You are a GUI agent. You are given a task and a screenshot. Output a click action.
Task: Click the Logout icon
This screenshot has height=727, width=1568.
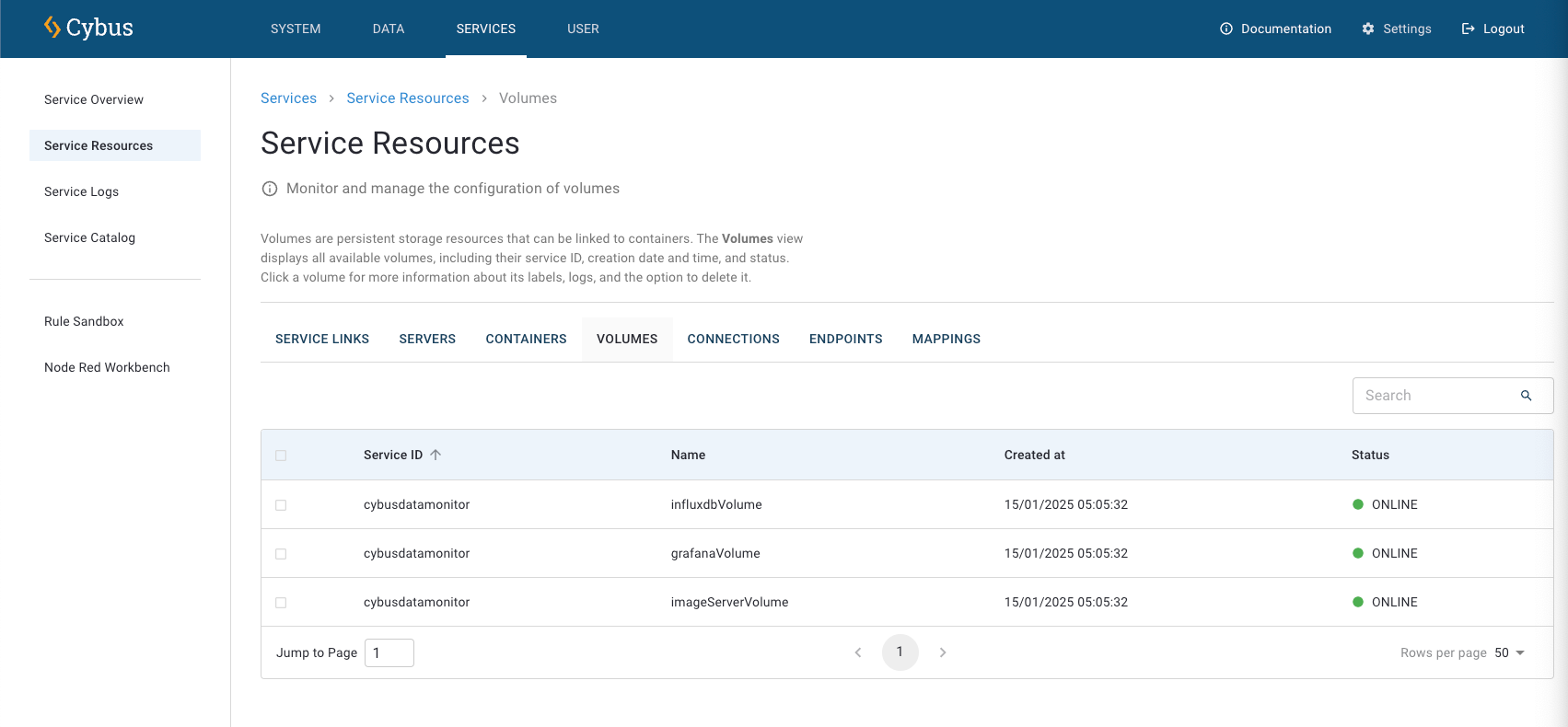[x=1468, y=29]
